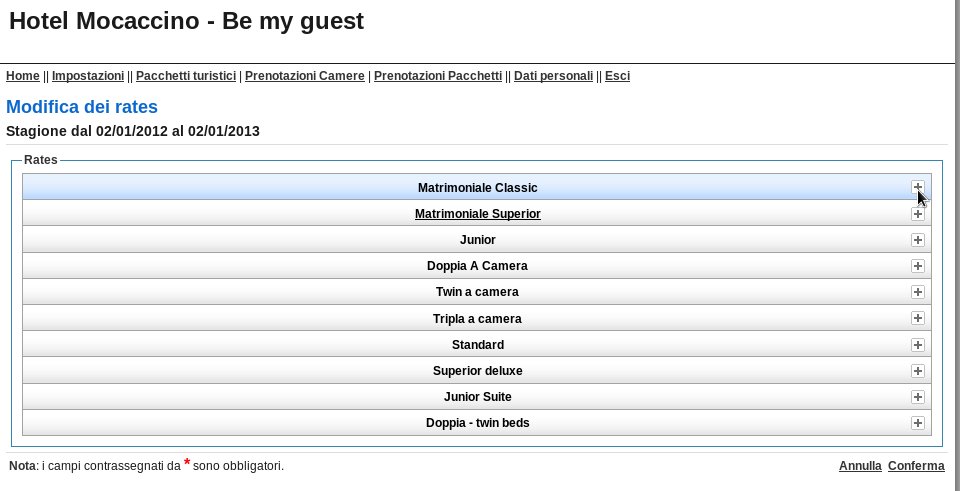960x491 pixels.
Task: Expand the Matrimoniale Superior header row
Action: point(477,214)
